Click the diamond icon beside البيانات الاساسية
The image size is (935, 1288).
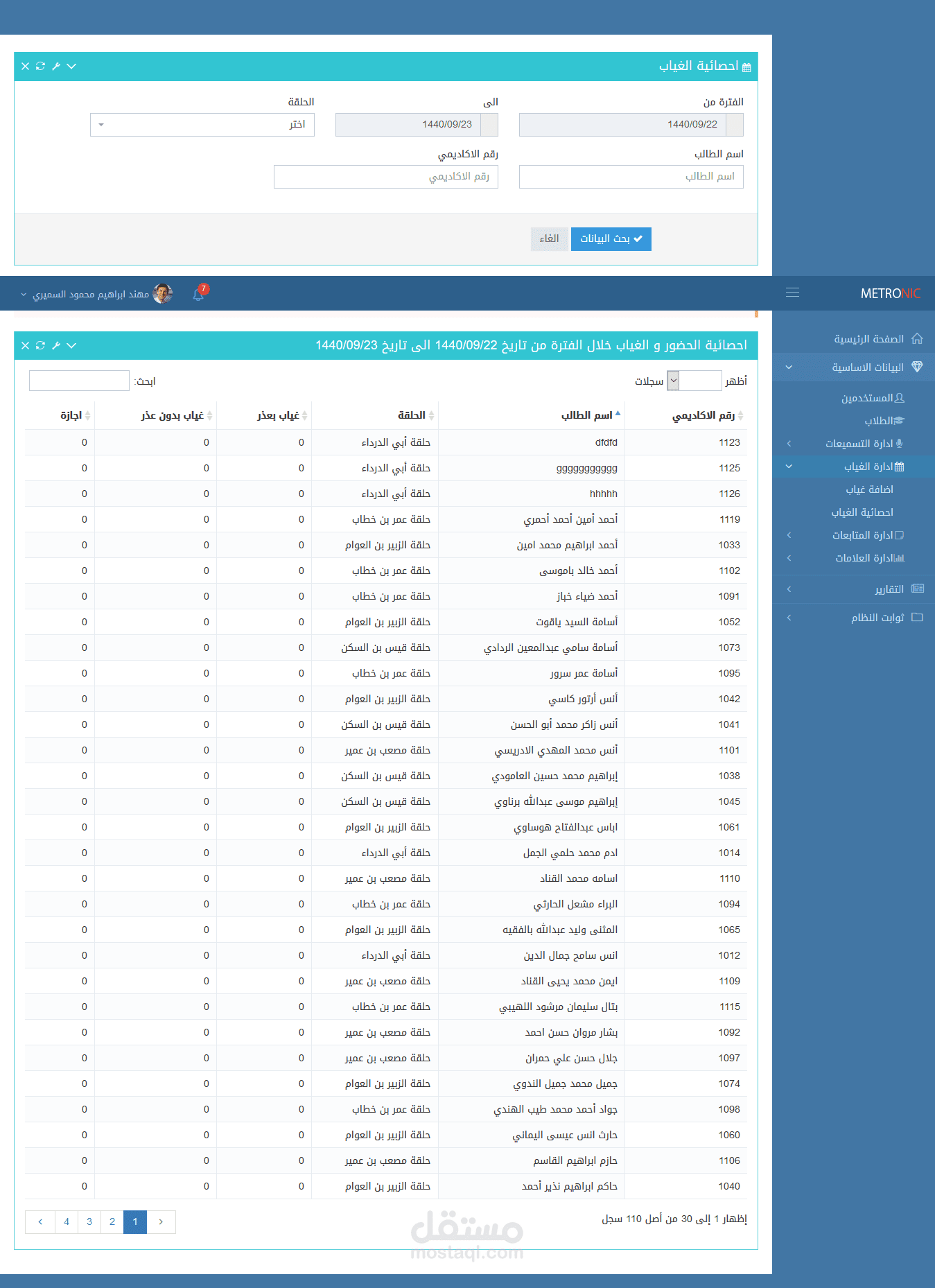(917, 367)
